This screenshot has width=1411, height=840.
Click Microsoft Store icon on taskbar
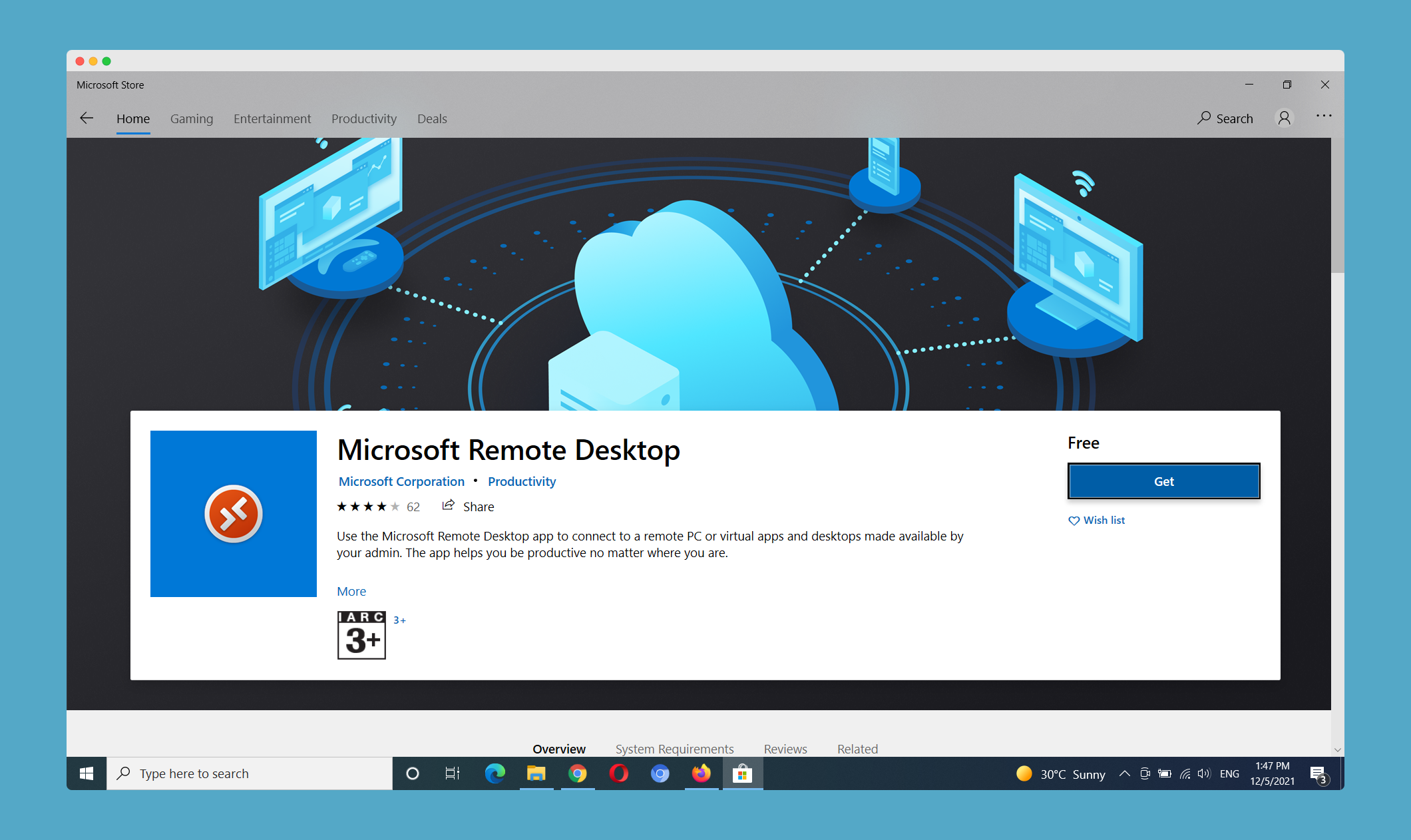(x=743, y=773)
